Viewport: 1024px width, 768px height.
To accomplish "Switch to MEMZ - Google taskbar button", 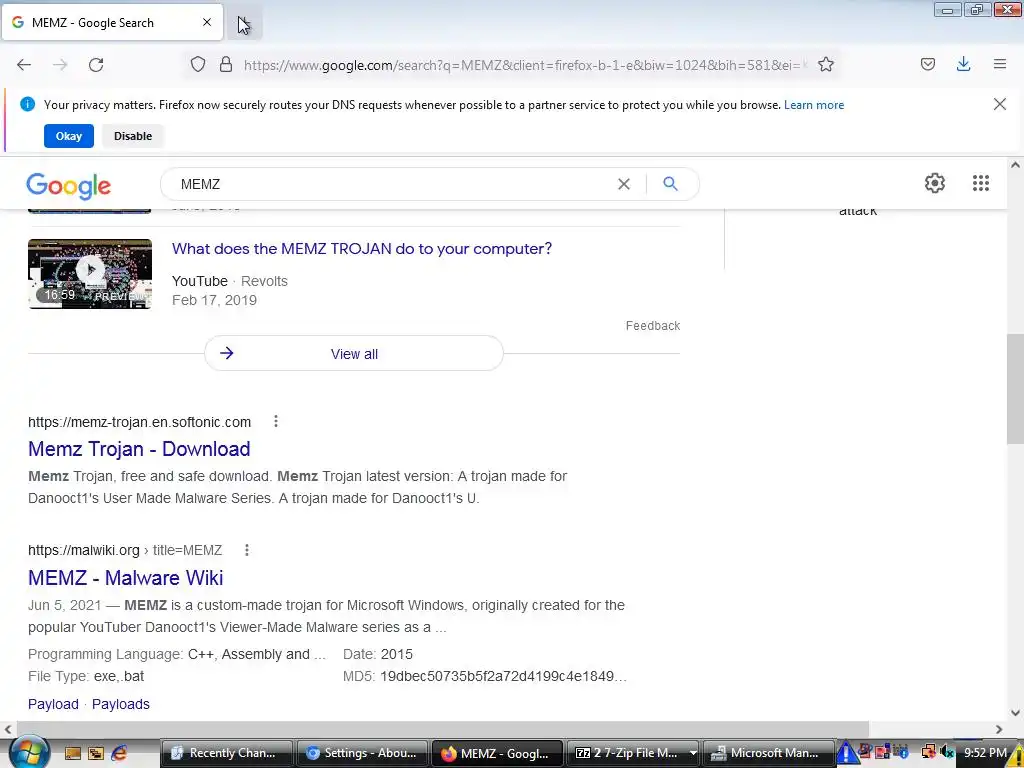I will pyautogui.click(x=497, y=753).
